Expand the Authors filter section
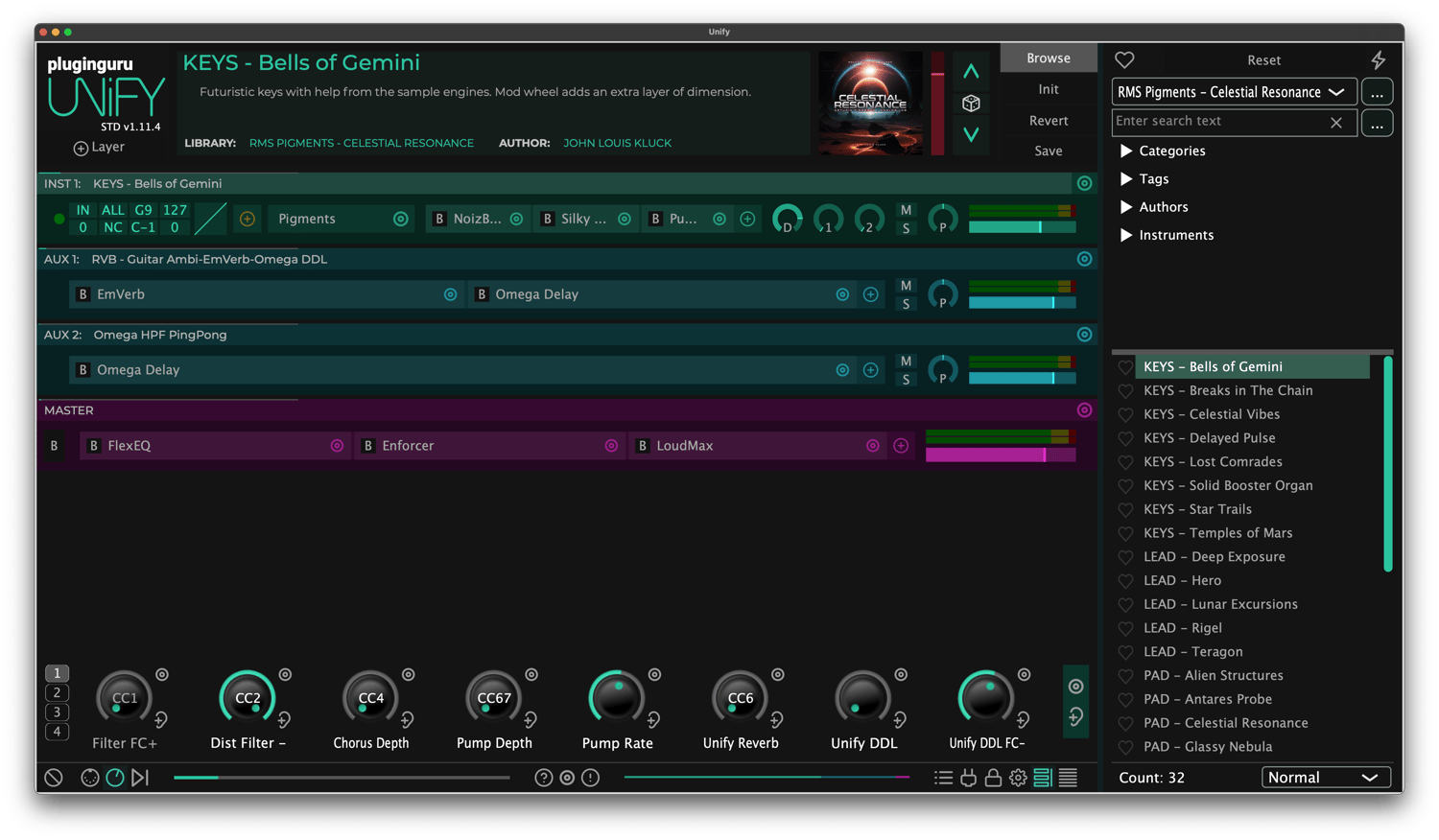Screen dimensions: 1439x840 coord(1126,207)
